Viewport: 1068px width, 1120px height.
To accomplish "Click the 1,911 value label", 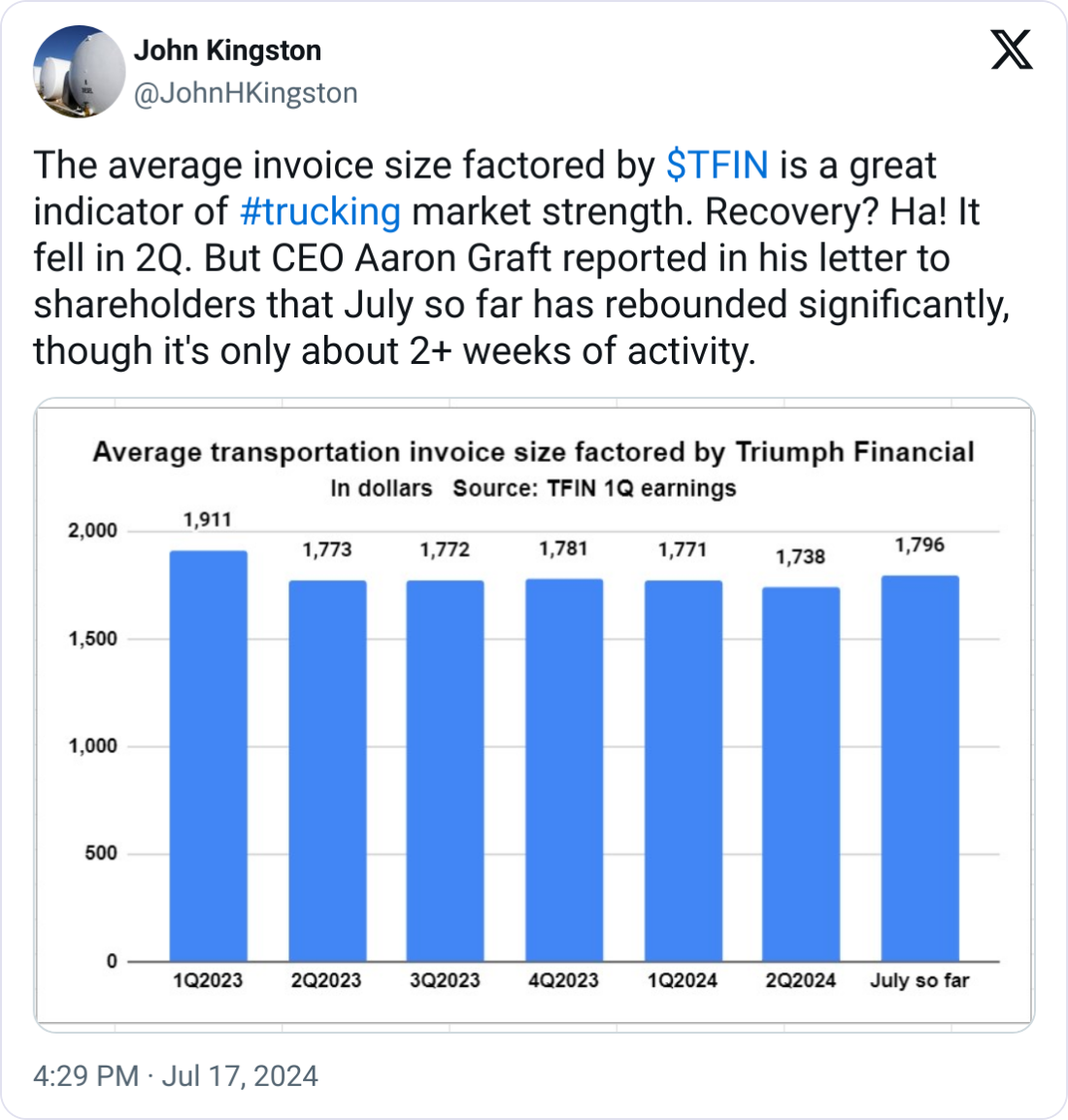I will (208, 520).
